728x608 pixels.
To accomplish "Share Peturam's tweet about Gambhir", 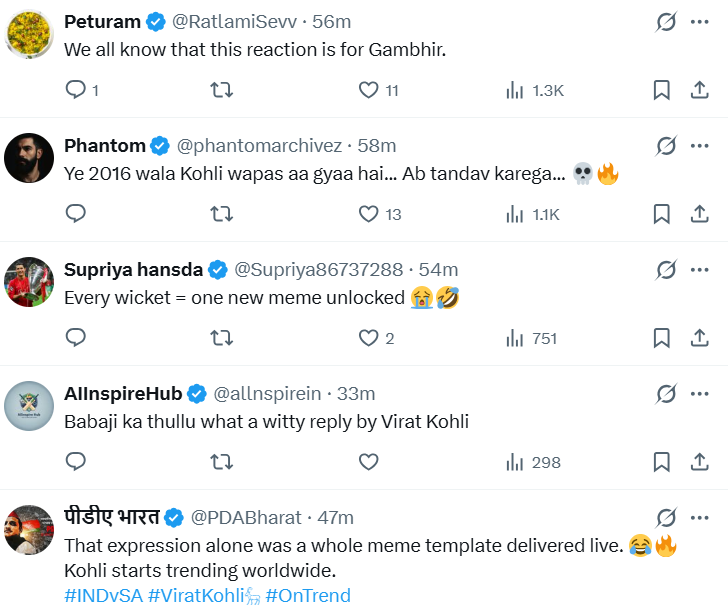I will pyautogui.click(x=700, y=90).
